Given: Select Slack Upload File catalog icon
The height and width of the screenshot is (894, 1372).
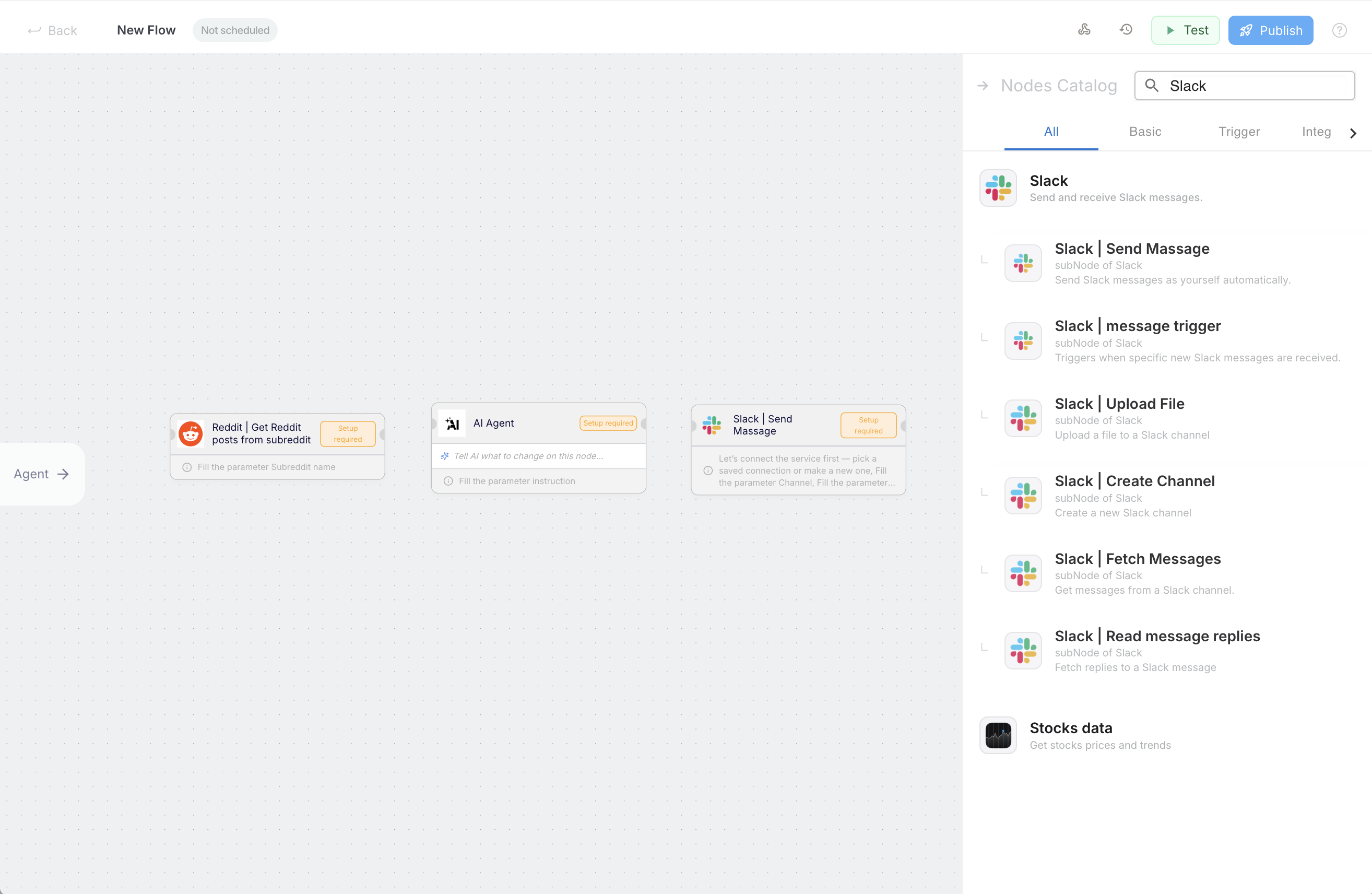Looking at the screenshot, I should click(1023, 418).
